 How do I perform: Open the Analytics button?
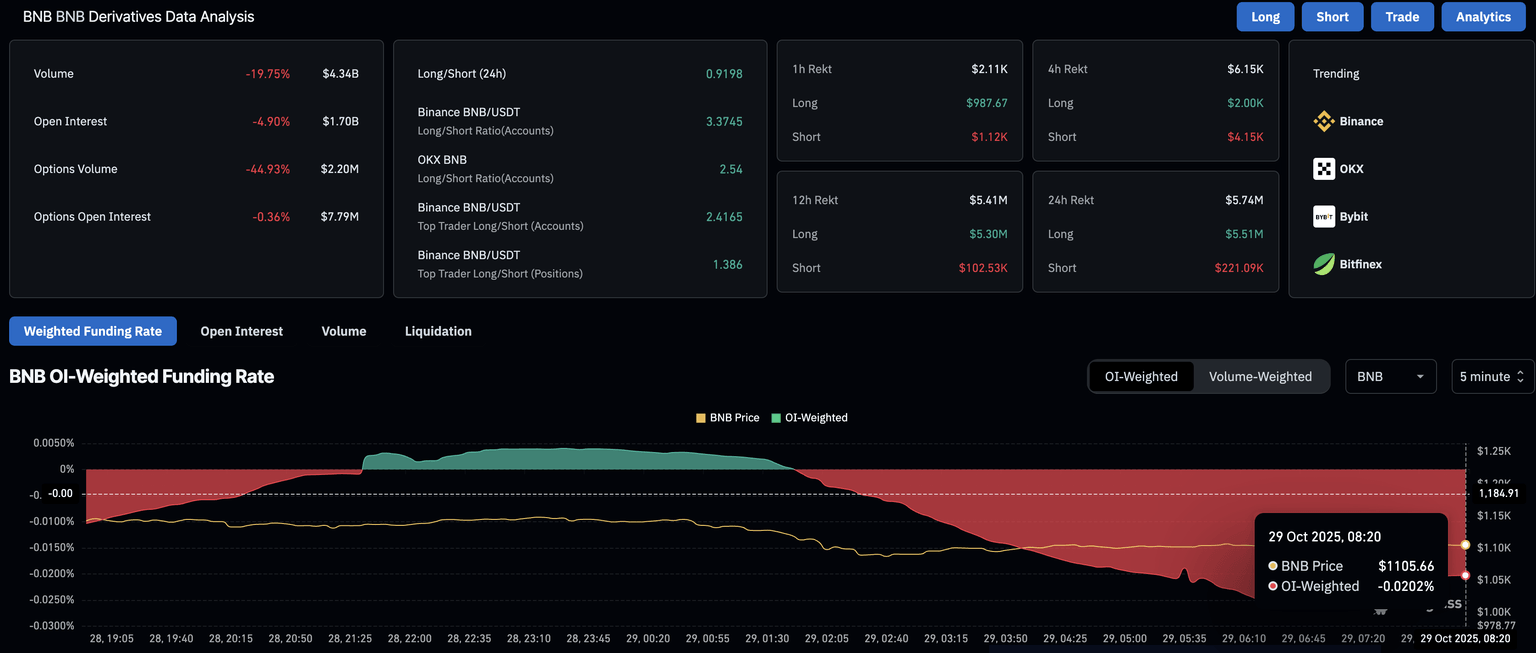[1483, 17]
